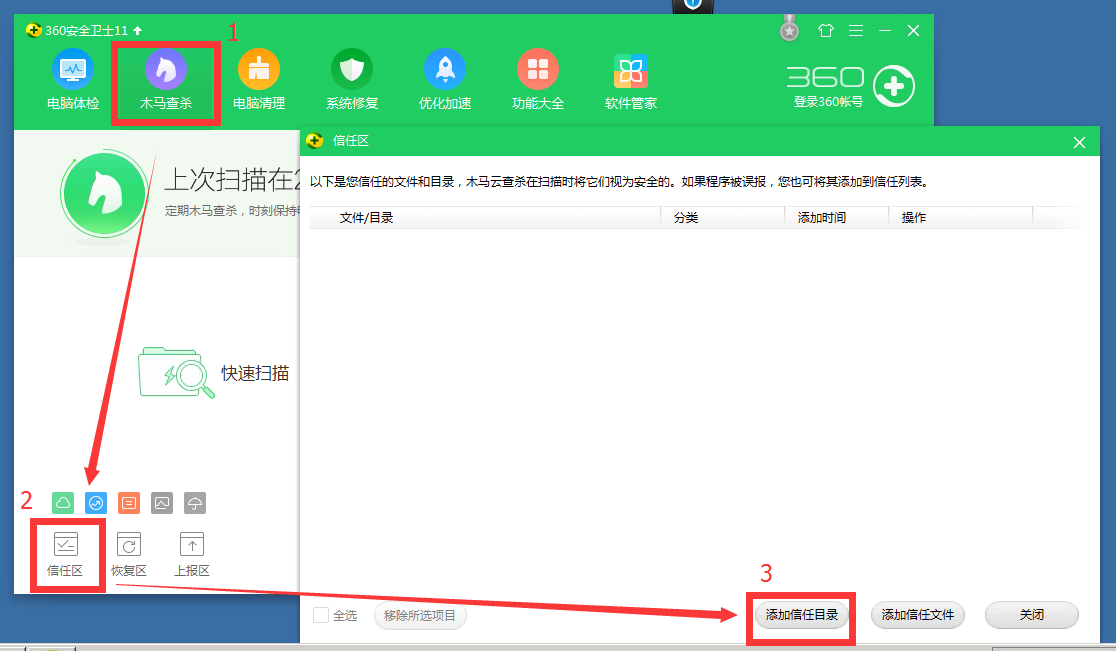
Task: Click 添加信任目录 button
Action: (x=801, y=615)
